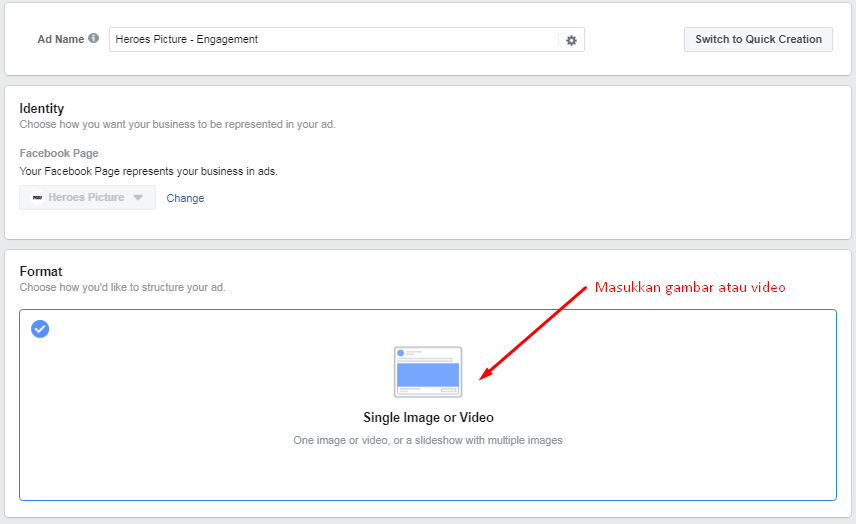856x524 pixels.
Task: Click the red arrow annotation
Action: [533, 332]
